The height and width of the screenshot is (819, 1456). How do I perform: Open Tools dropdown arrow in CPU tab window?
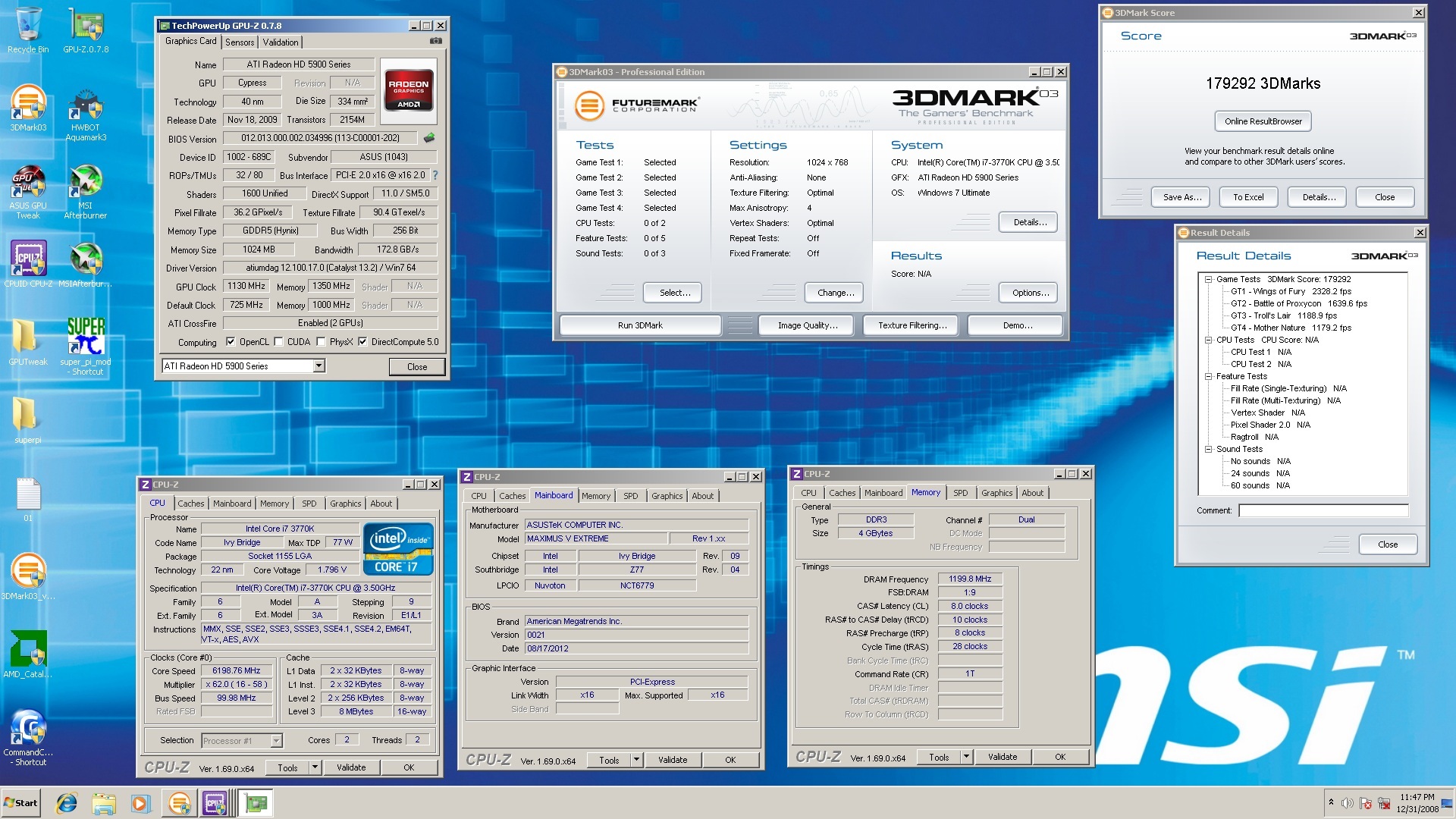(x=315, y=767)
